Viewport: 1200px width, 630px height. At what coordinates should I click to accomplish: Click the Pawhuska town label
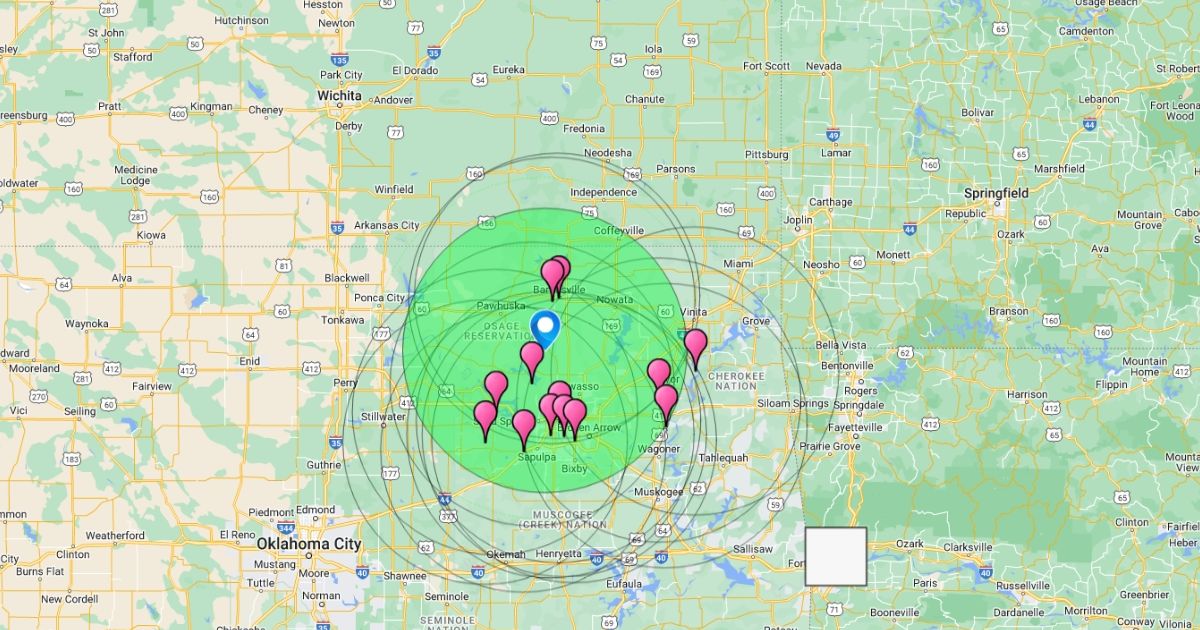tap(501, 305)
